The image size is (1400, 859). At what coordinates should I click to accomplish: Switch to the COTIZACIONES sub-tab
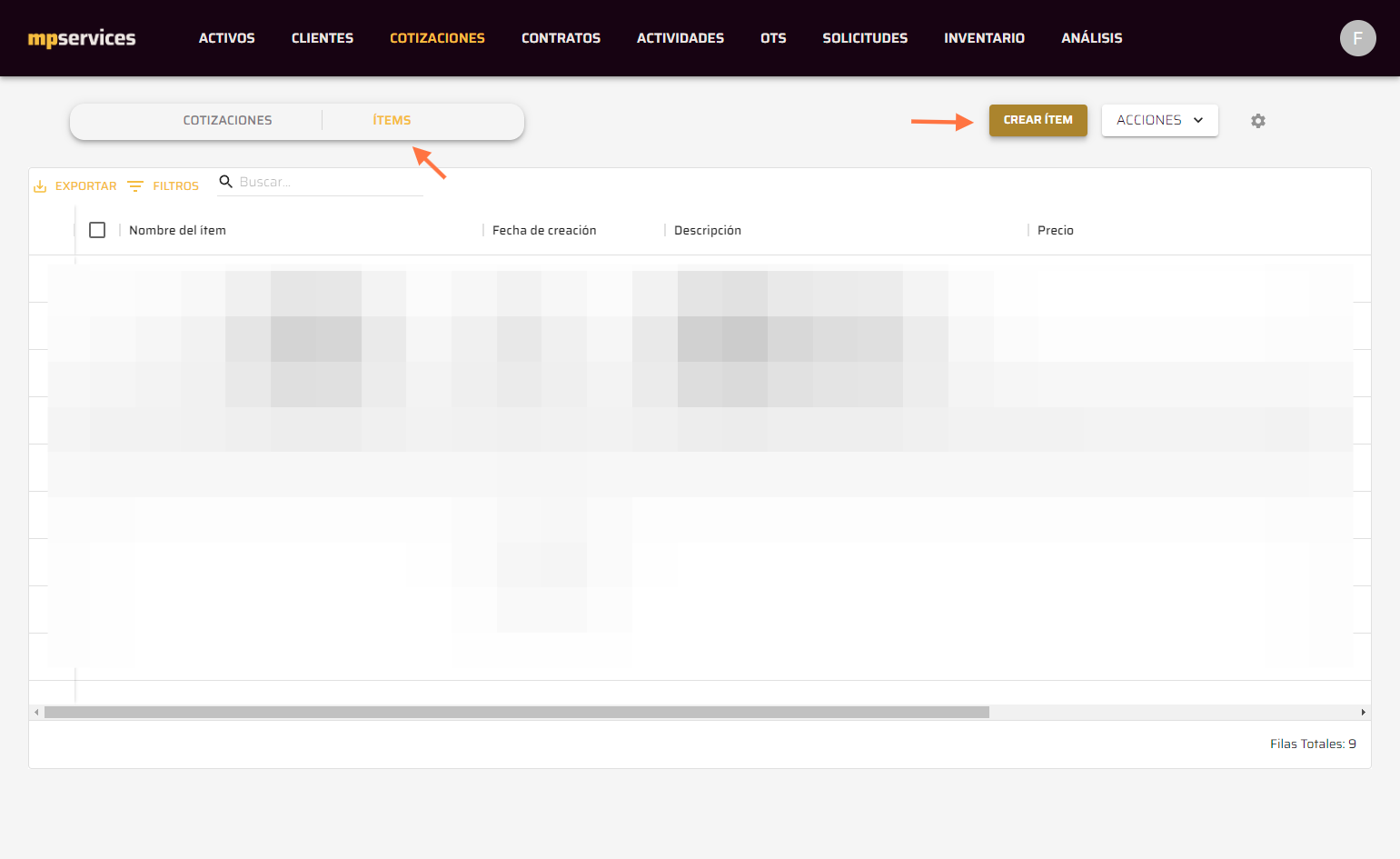point(228,121)
